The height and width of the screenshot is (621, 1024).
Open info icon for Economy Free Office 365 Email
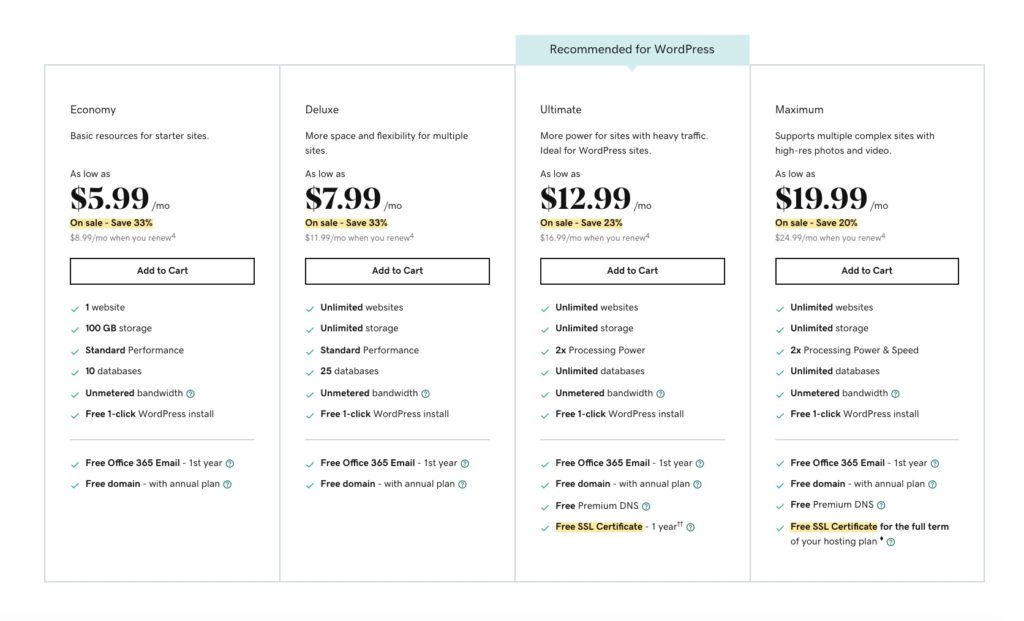click(230, 464)
